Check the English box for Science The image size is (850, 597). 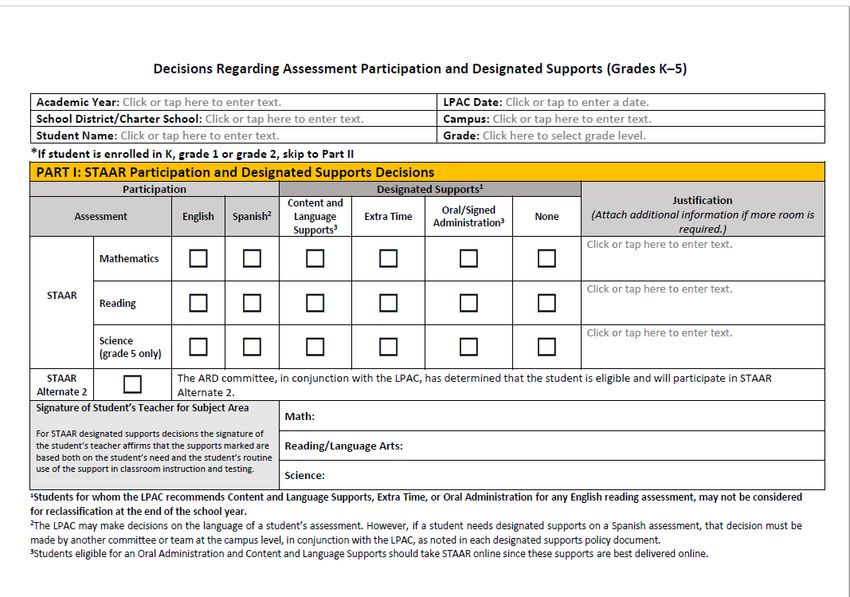coord(198,346)
